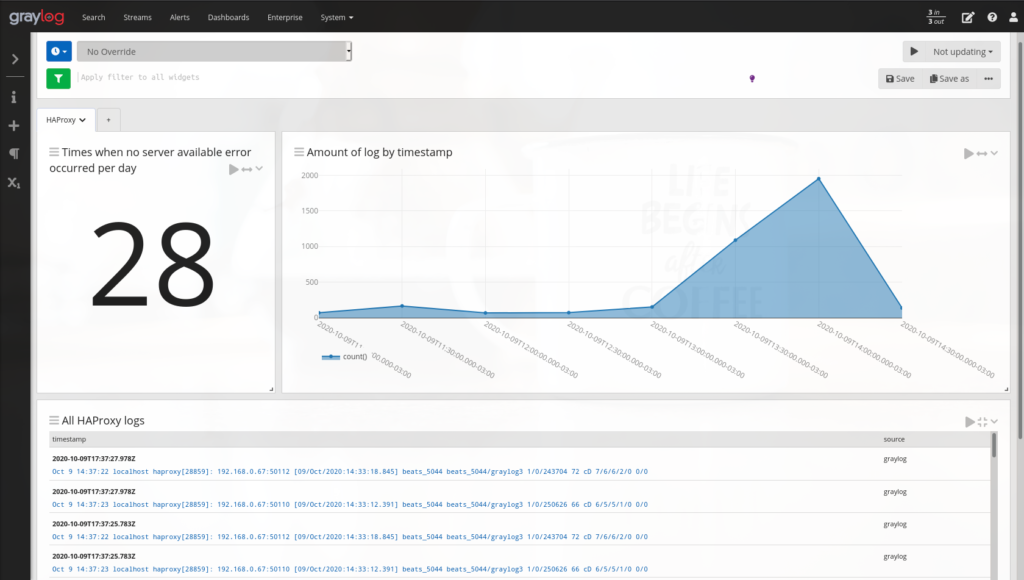Add a new dashboard page tab

click(108, 119)
